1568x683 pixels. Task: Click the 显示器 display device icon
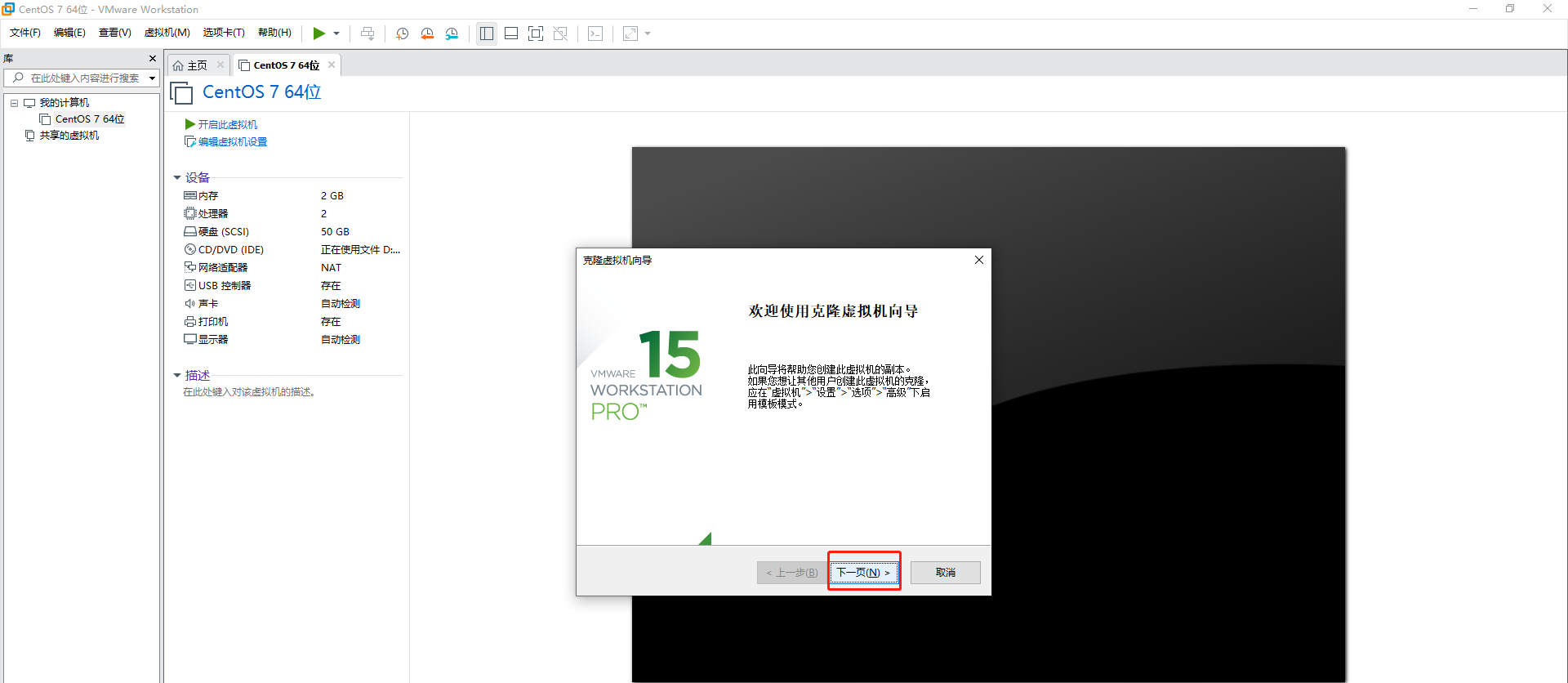point(190,340)
